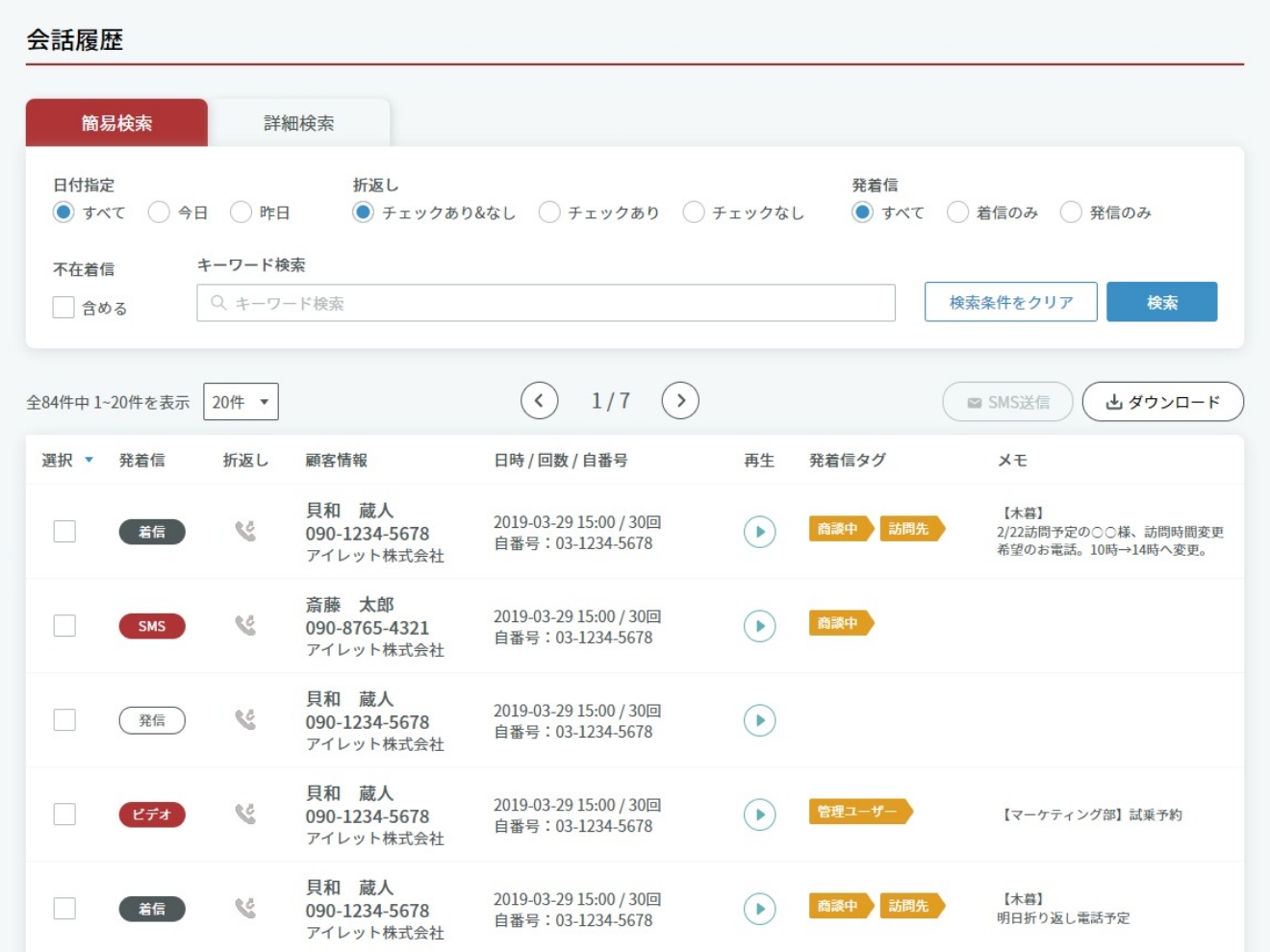Go to next page arrow
Viewport: 1270px width, 952px height.
tap(680, 401)
